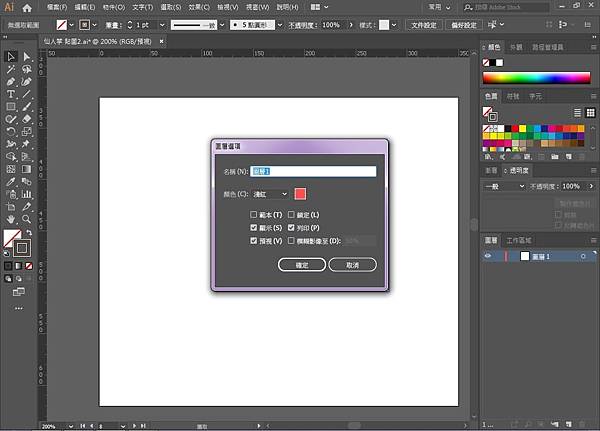Select the Pen tool
This screenshot has width=600, height=431.
11,82
